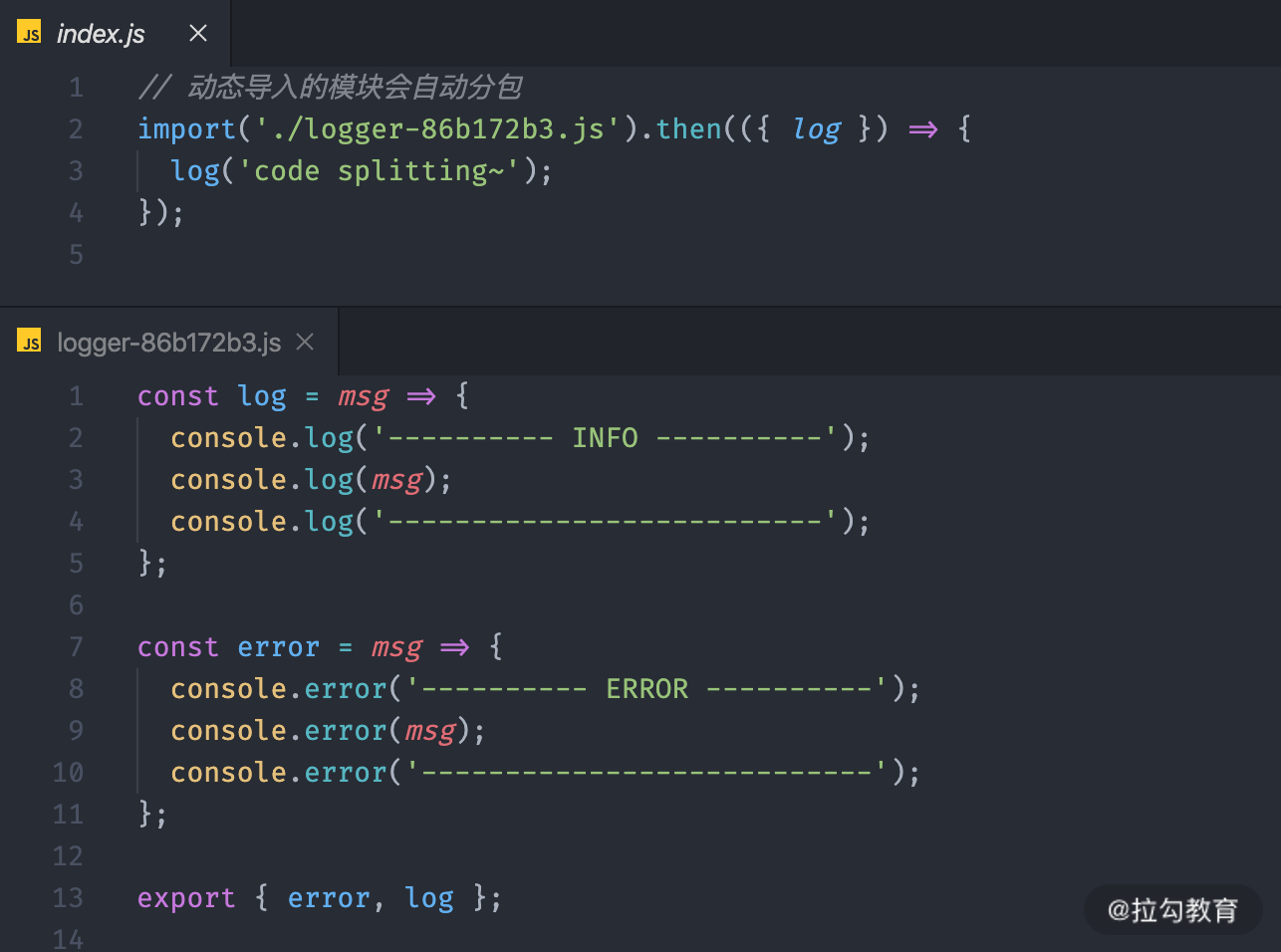Click exported 'error' name in export statement

click(x=329, y=898)
